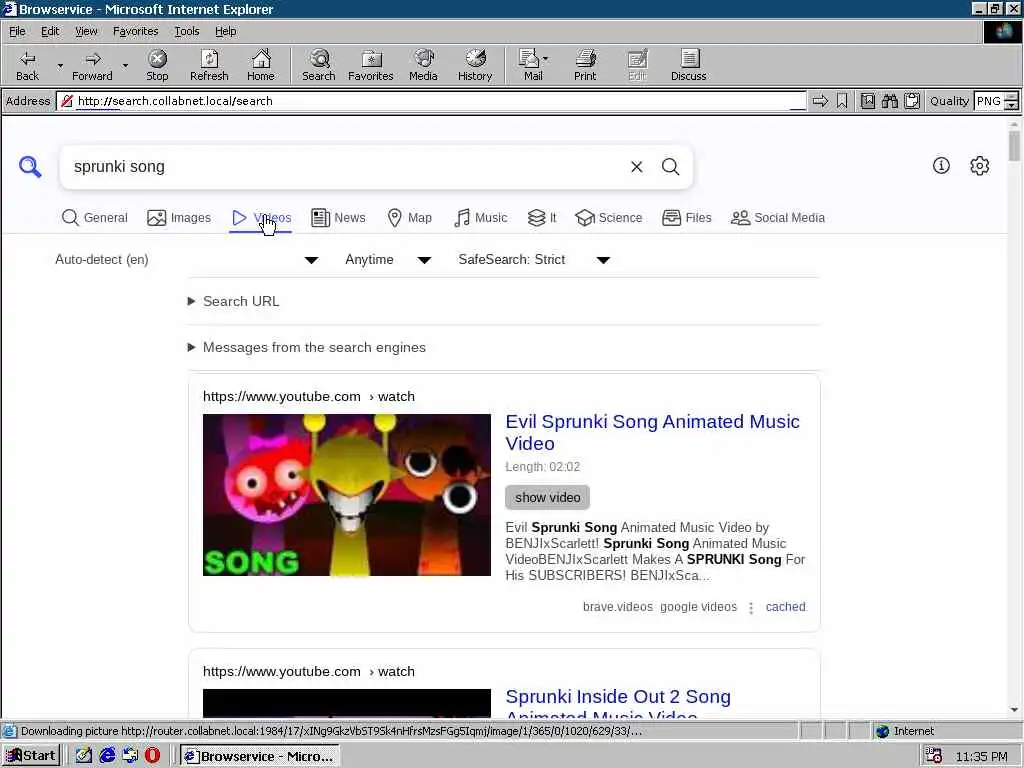Open the Media toolbar button
Screen dimensions: 1024x768
pos(423,65)
